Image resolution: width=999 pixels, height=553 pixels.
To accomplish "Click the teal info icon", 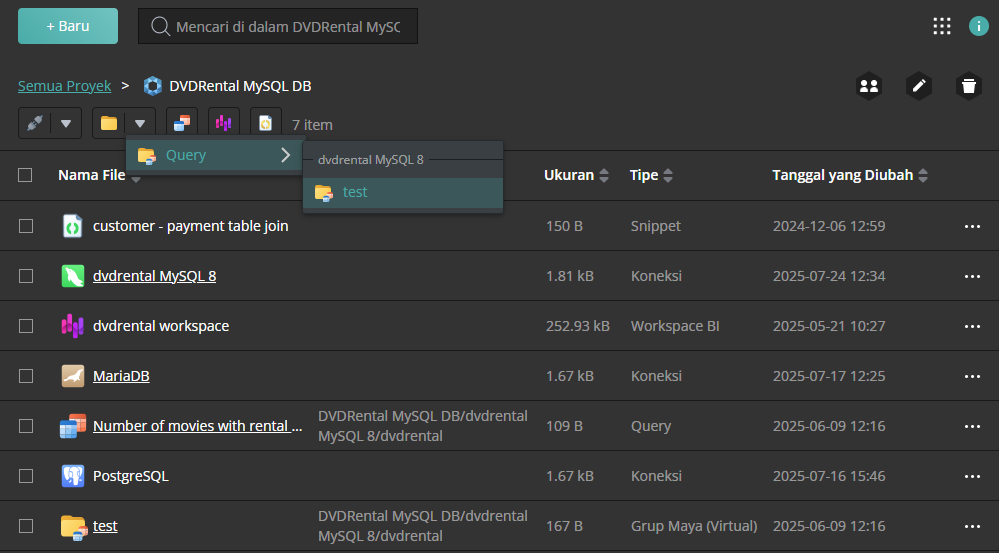I will click(x=978, y=27).
